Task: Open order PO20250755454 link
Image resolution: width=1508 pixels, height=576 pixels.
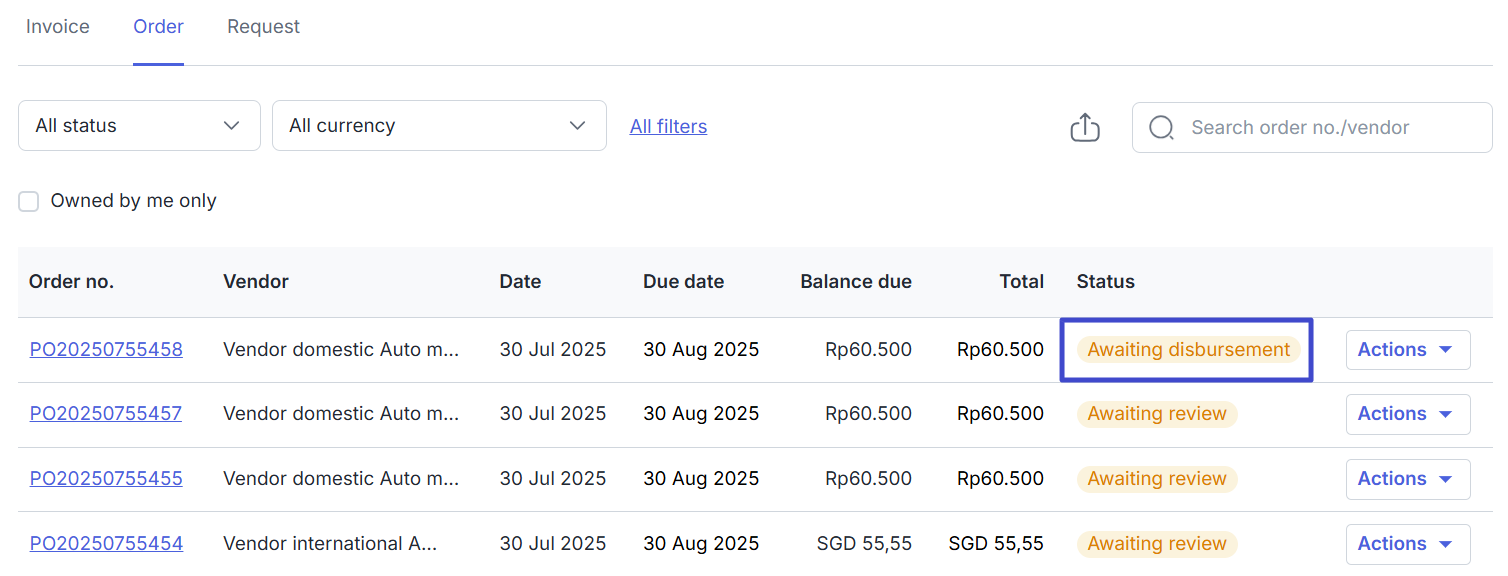Action: click(x=106, y=544)
